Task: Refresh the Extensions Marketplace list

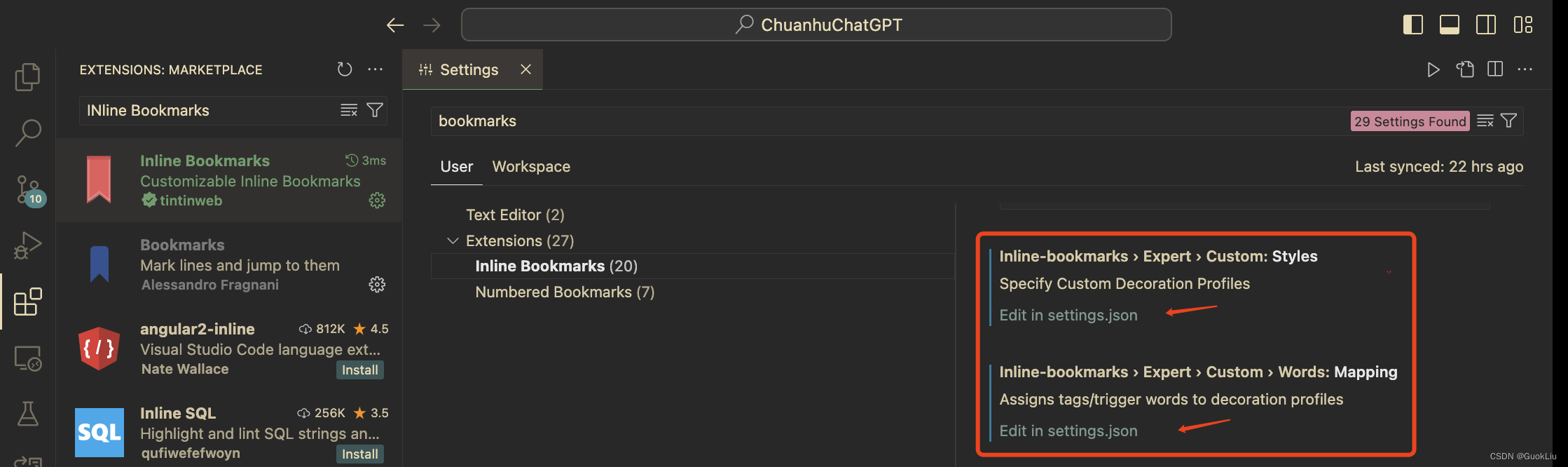Action: coord(344,69)
